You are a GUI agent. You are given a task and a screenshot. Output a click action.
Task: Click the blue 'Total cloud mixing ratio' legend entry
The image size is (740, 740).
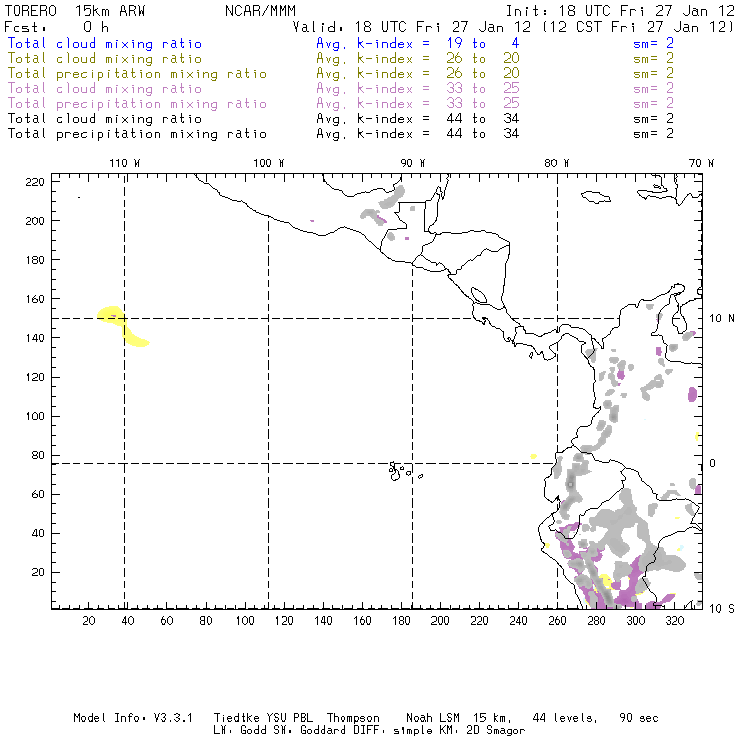click(105, 44)
